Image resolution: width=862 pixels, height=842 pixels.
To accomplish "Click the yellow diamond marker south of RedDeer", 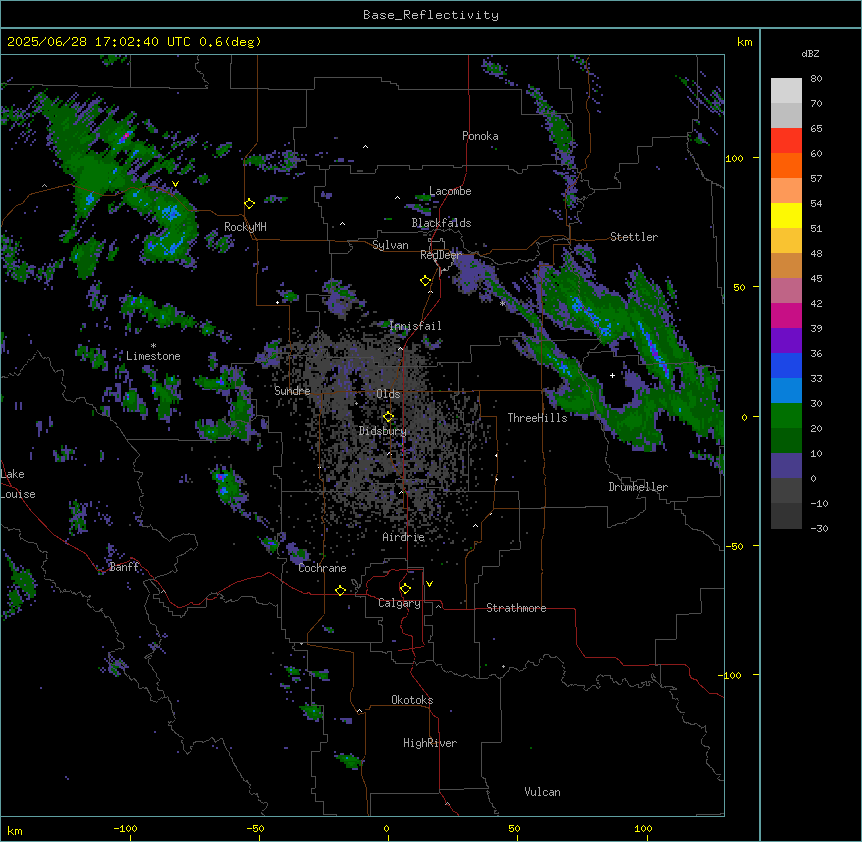I will [x=425, y=281].
